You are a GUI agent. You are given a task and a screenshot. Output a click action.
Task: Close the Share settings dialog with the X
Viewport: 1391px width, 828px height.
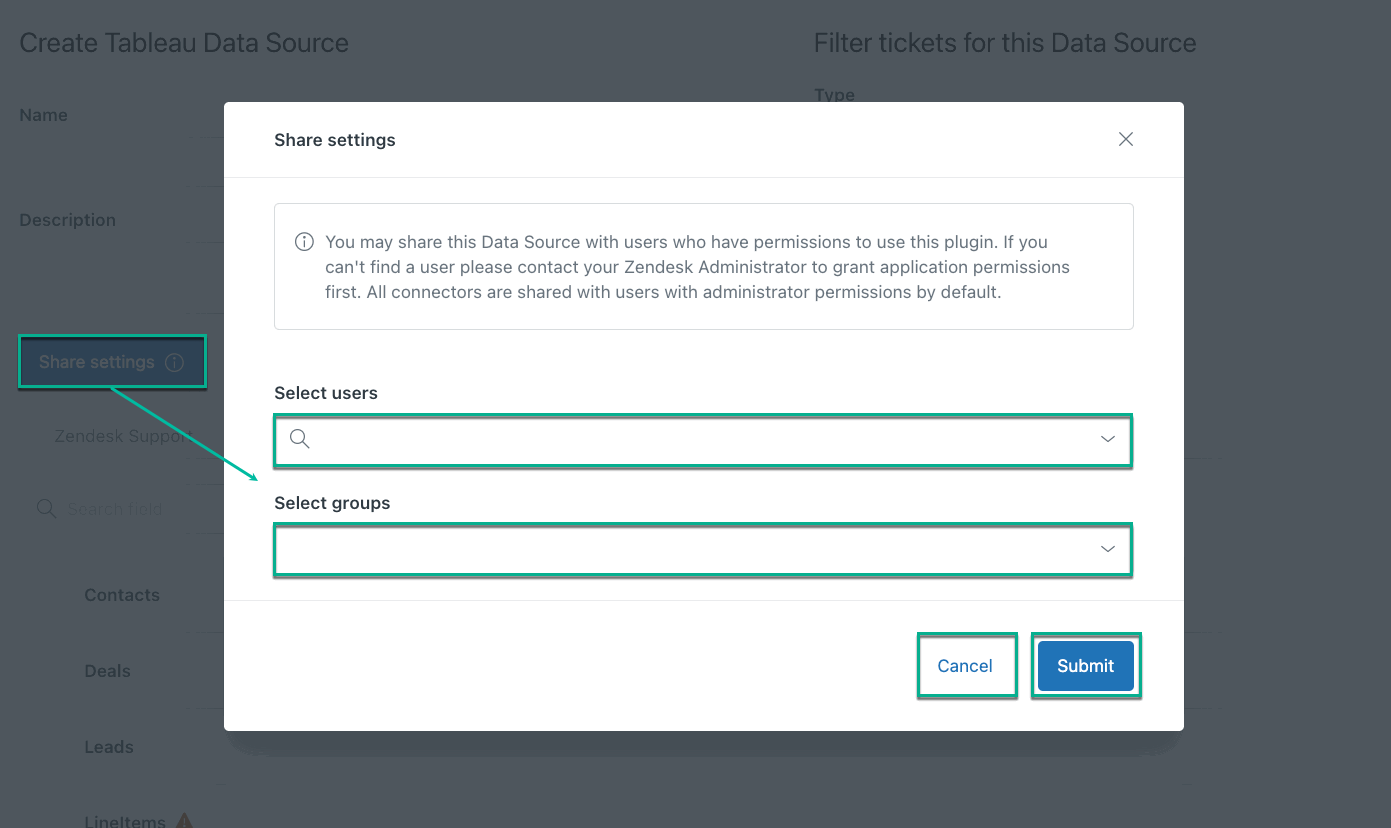pyautogui.click(x=1125, y=139)
